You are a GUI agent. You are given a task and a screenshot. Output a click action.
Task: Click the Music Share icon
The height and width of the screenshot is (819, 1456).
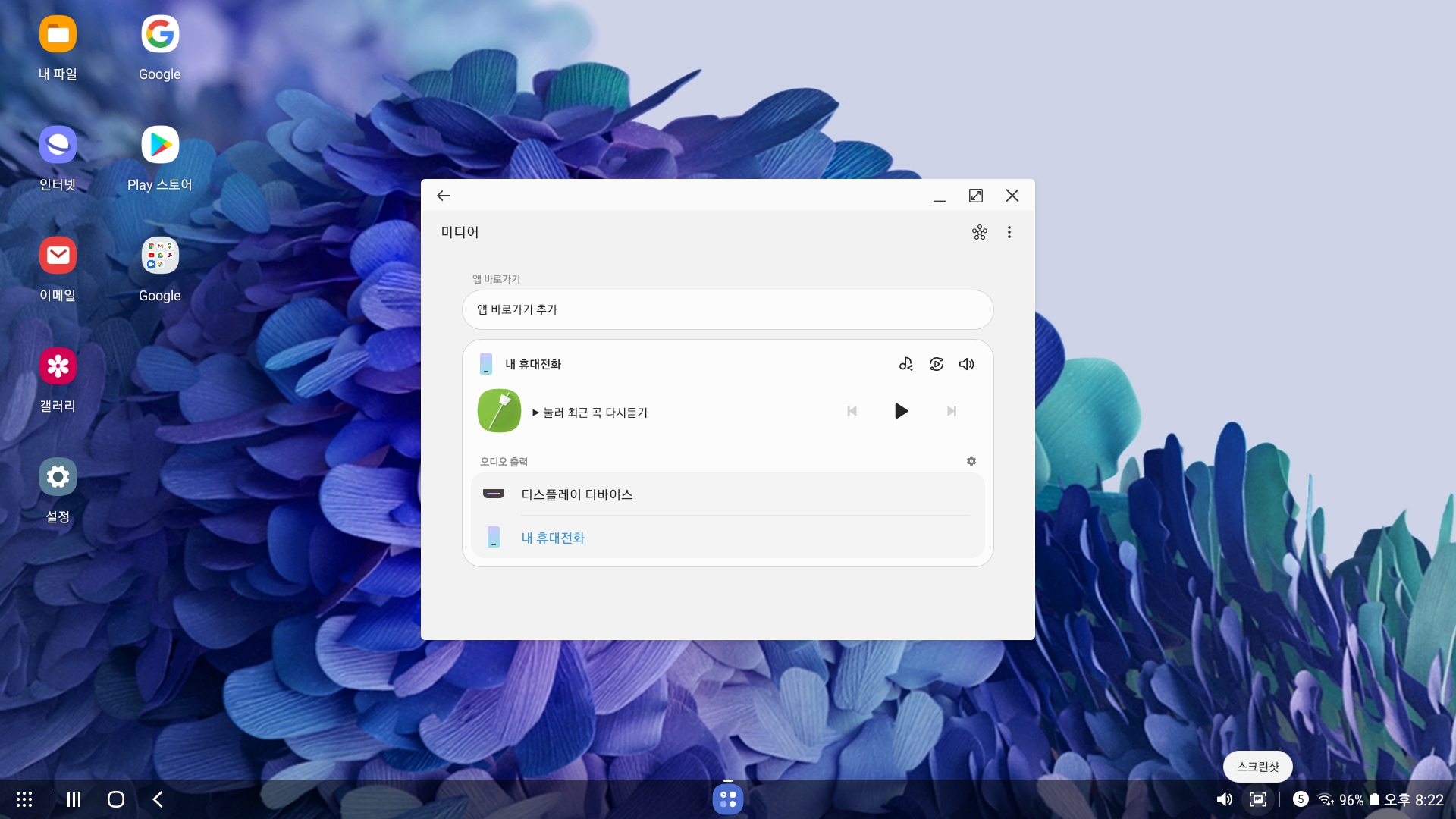905,364
